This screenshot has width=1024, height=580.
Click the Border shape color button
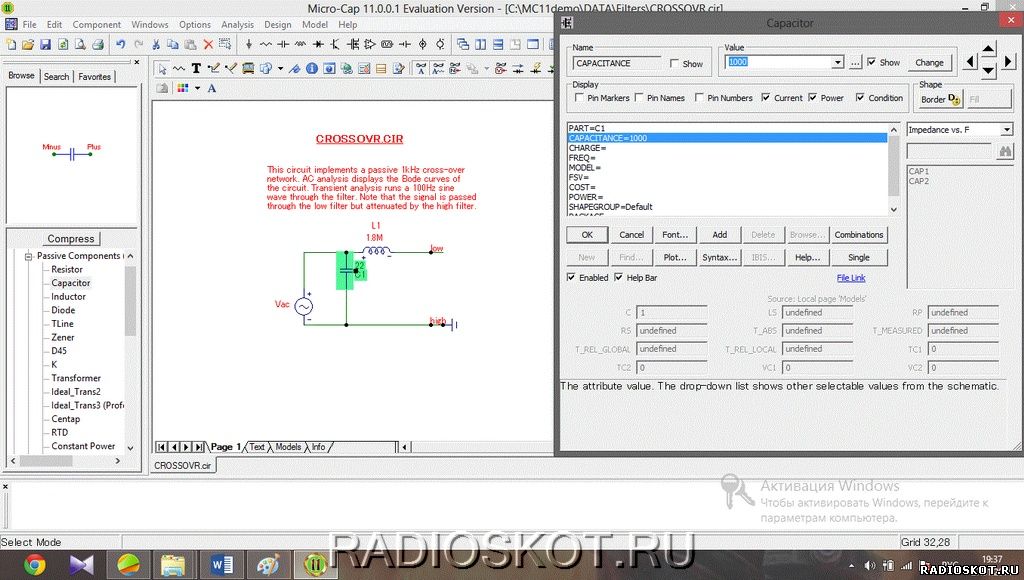(940, 99)
